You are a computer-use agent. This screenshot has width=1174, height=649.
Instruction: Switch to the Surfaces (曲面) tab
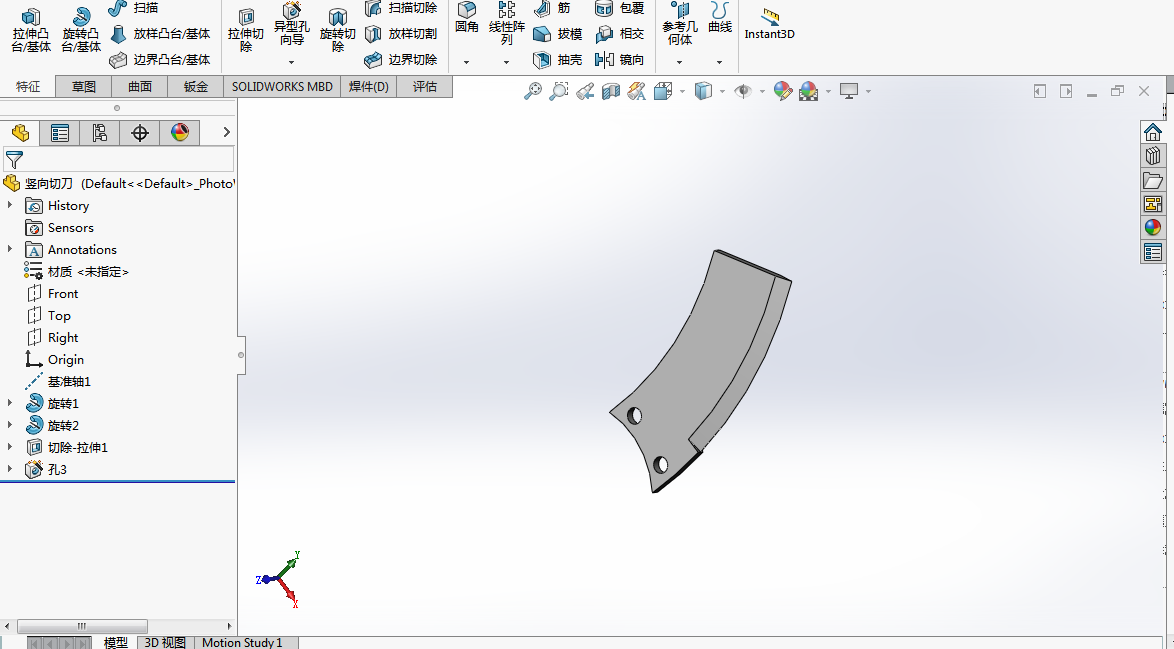[x=139, y=87]
